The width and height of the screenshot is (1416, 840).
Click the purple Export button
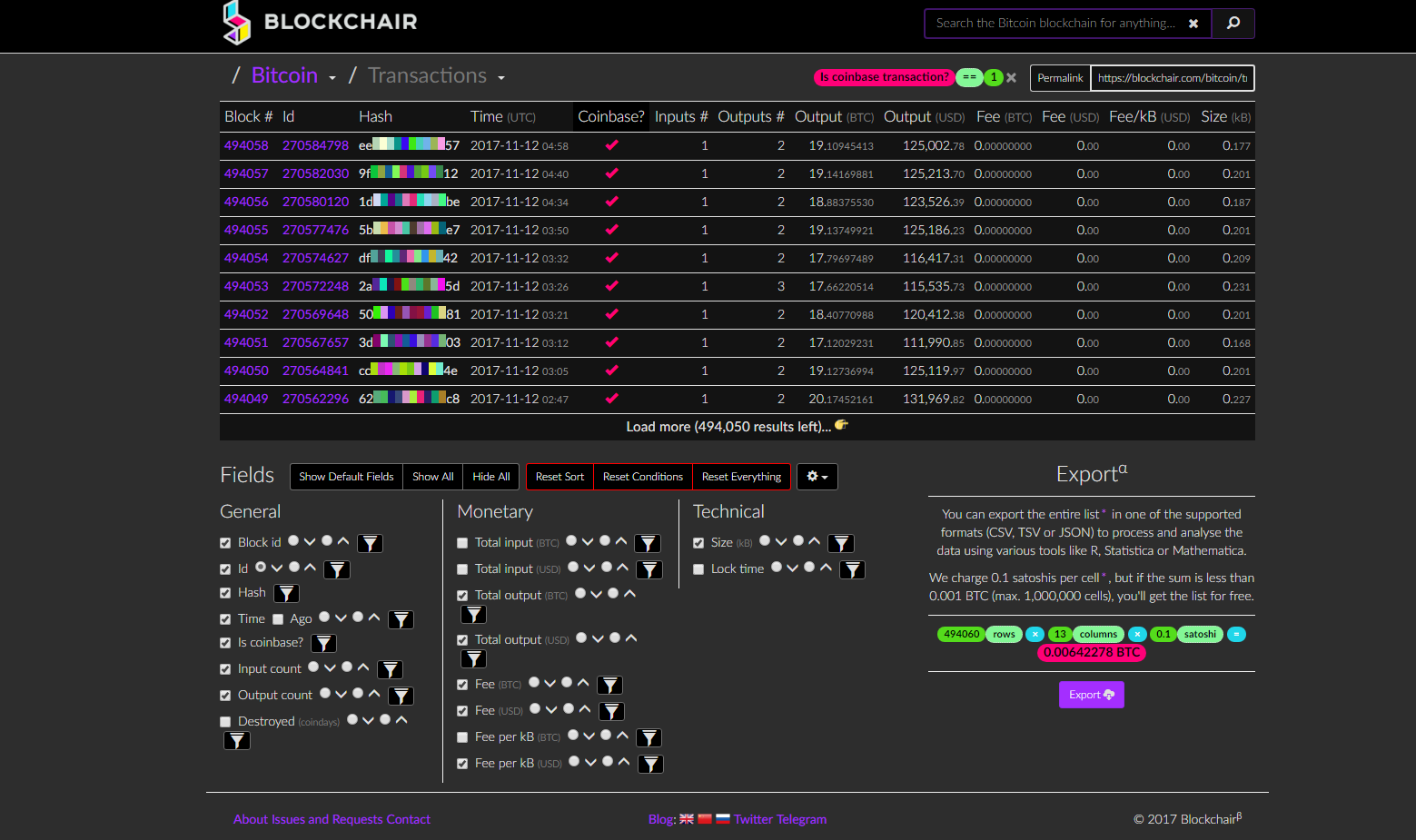tap(1092, 695)
